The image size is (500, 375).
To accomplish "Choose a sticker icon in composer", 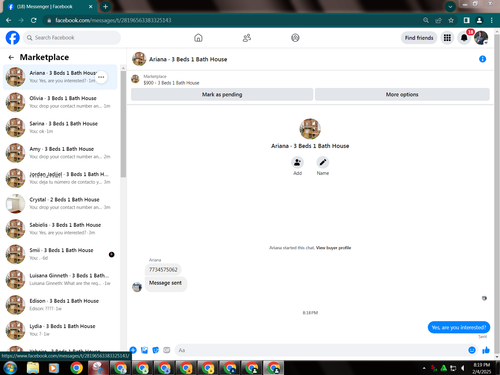I will click(155, 350).
